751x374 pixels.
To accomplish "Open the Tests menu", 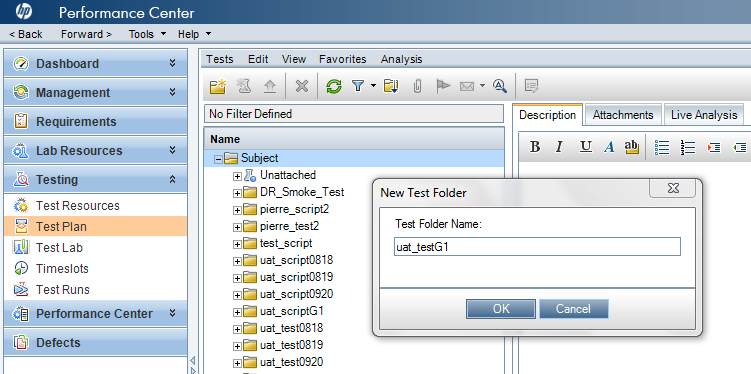I will click(x=219, y=59).
